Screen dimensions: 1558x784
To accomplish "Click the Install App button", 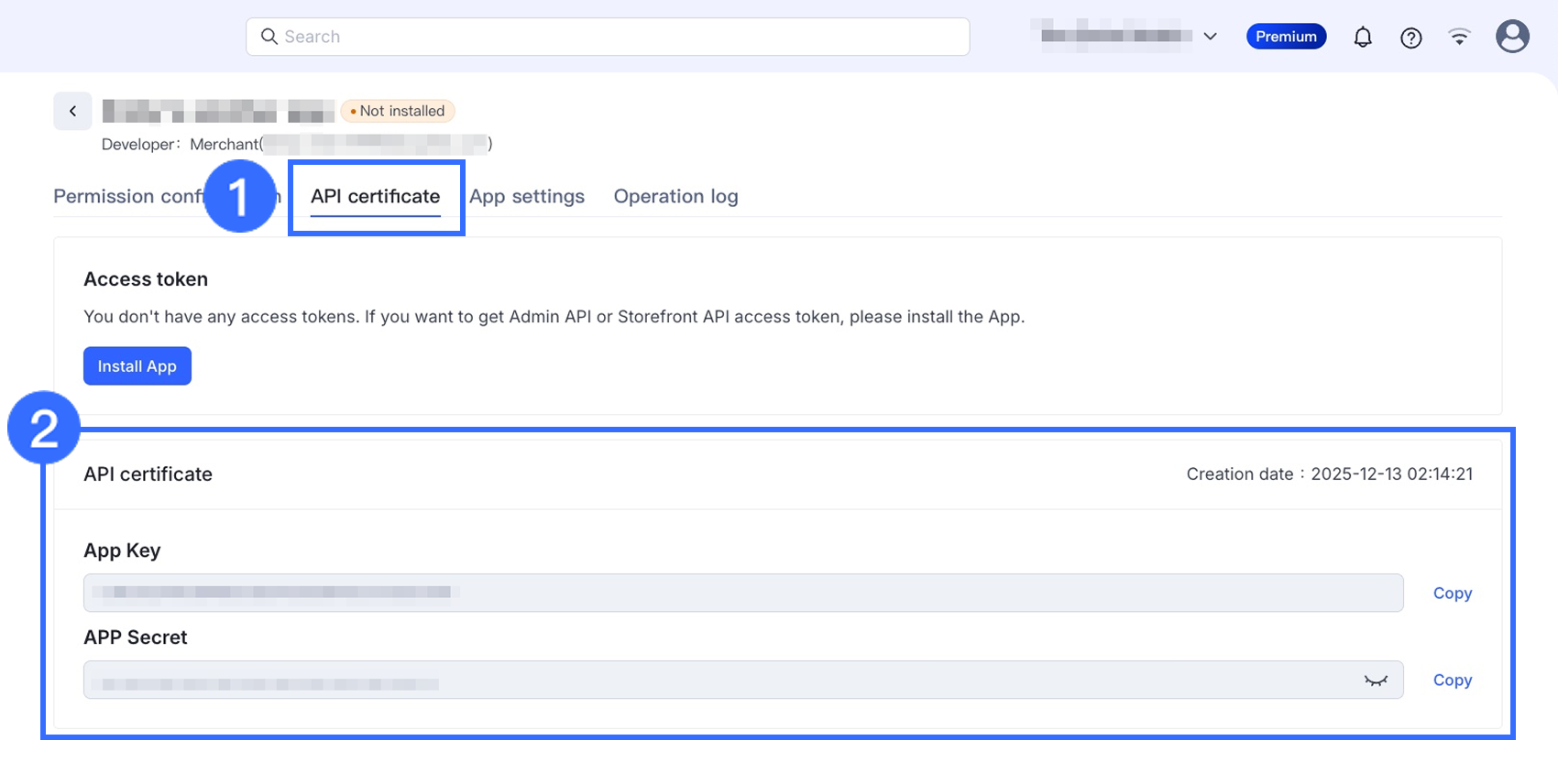I will [x=137, y=366].
